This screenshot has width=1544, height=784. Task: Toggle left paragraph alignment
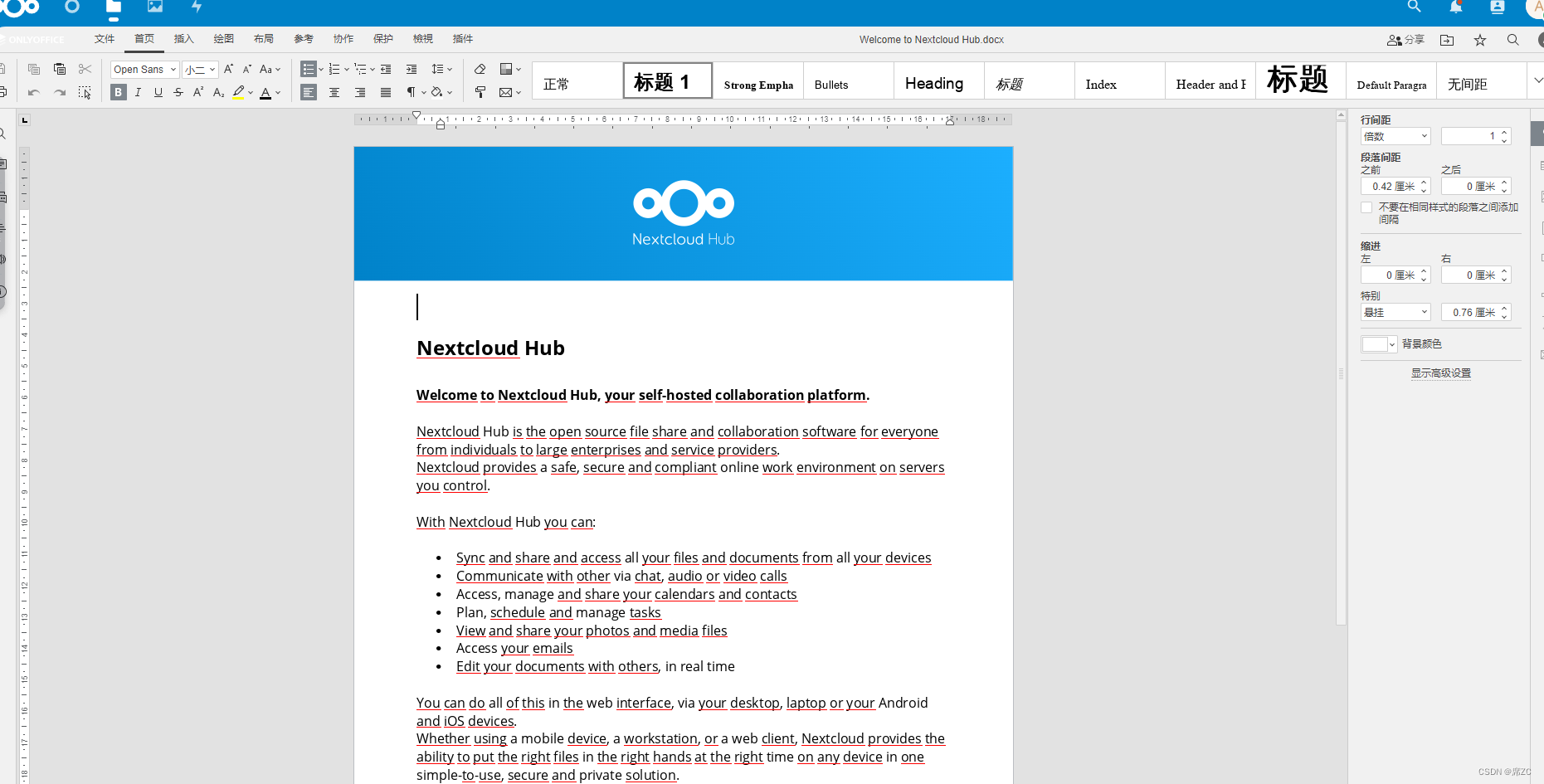point(309,93)
